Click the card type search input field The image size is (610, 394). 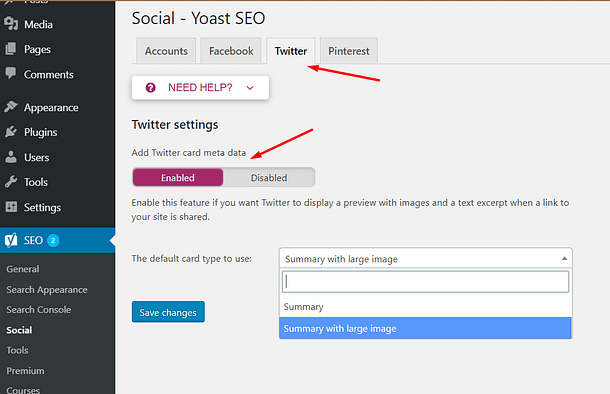425,282
